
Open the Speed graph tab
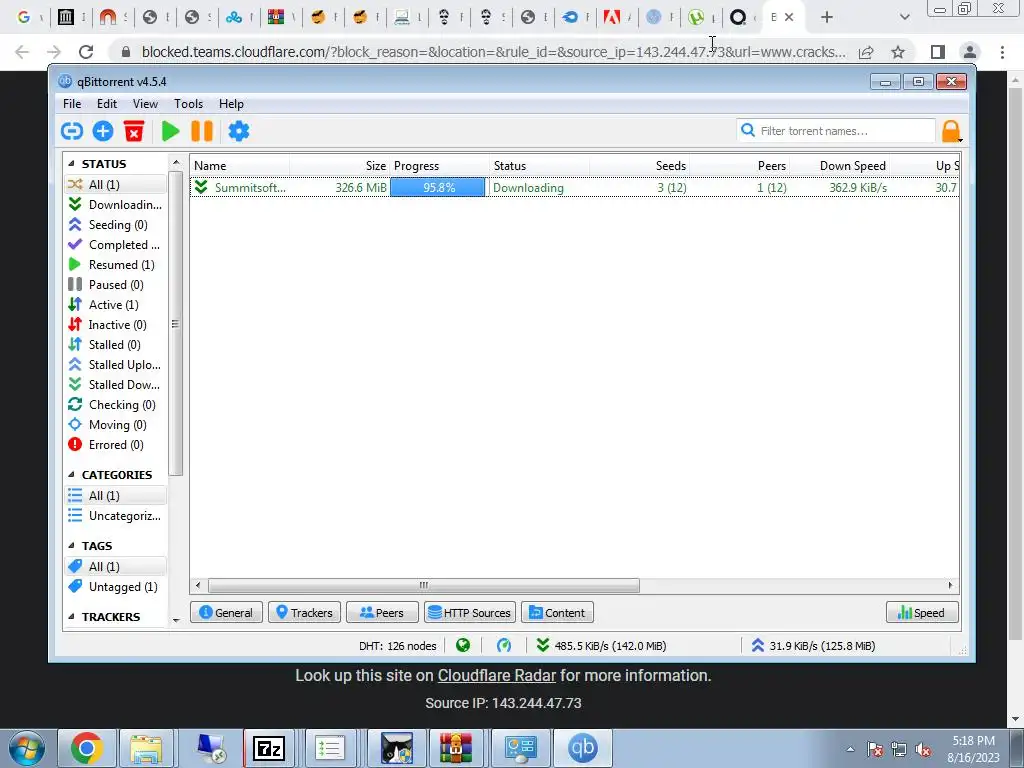pos(922,613)
